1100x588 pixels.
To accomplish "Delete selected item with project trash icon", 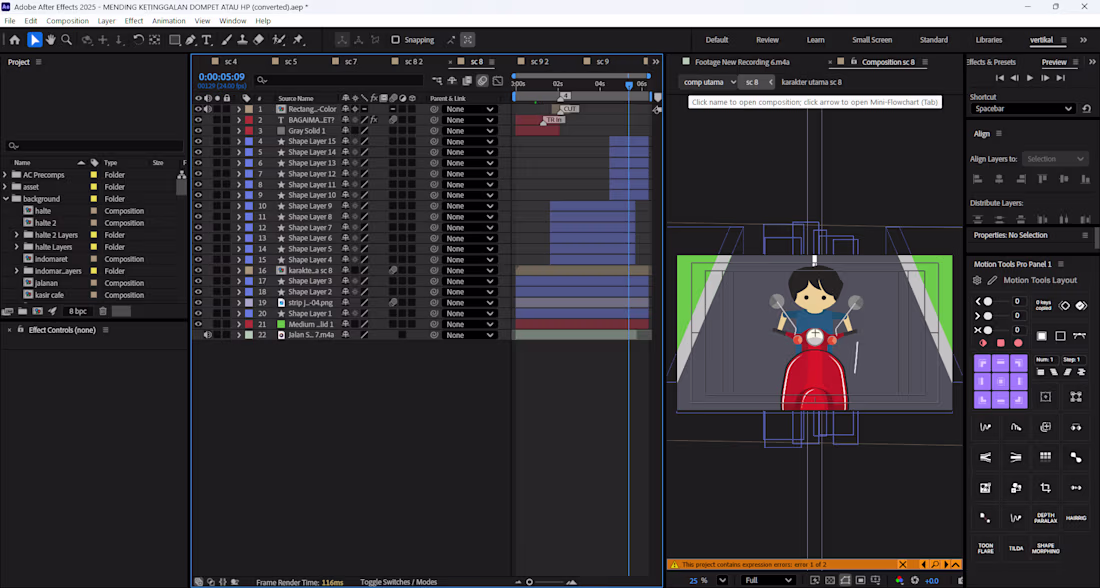I will (102, 312).
